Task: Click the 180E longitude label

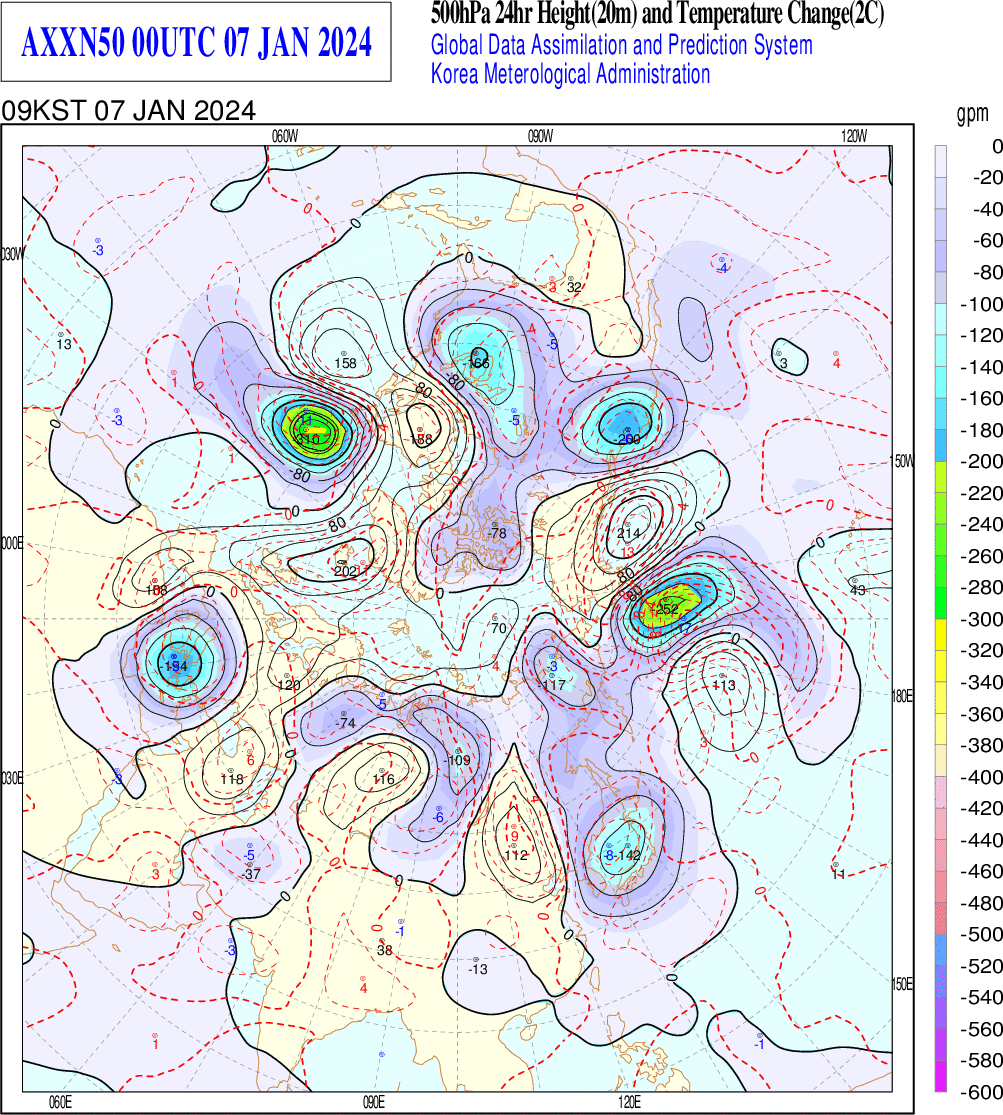Action: pos(903,696)
